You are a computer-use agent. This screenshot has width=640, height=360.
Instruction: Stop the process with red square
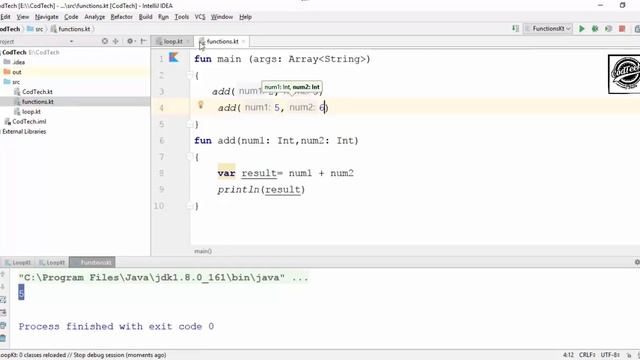pos(622,29)
